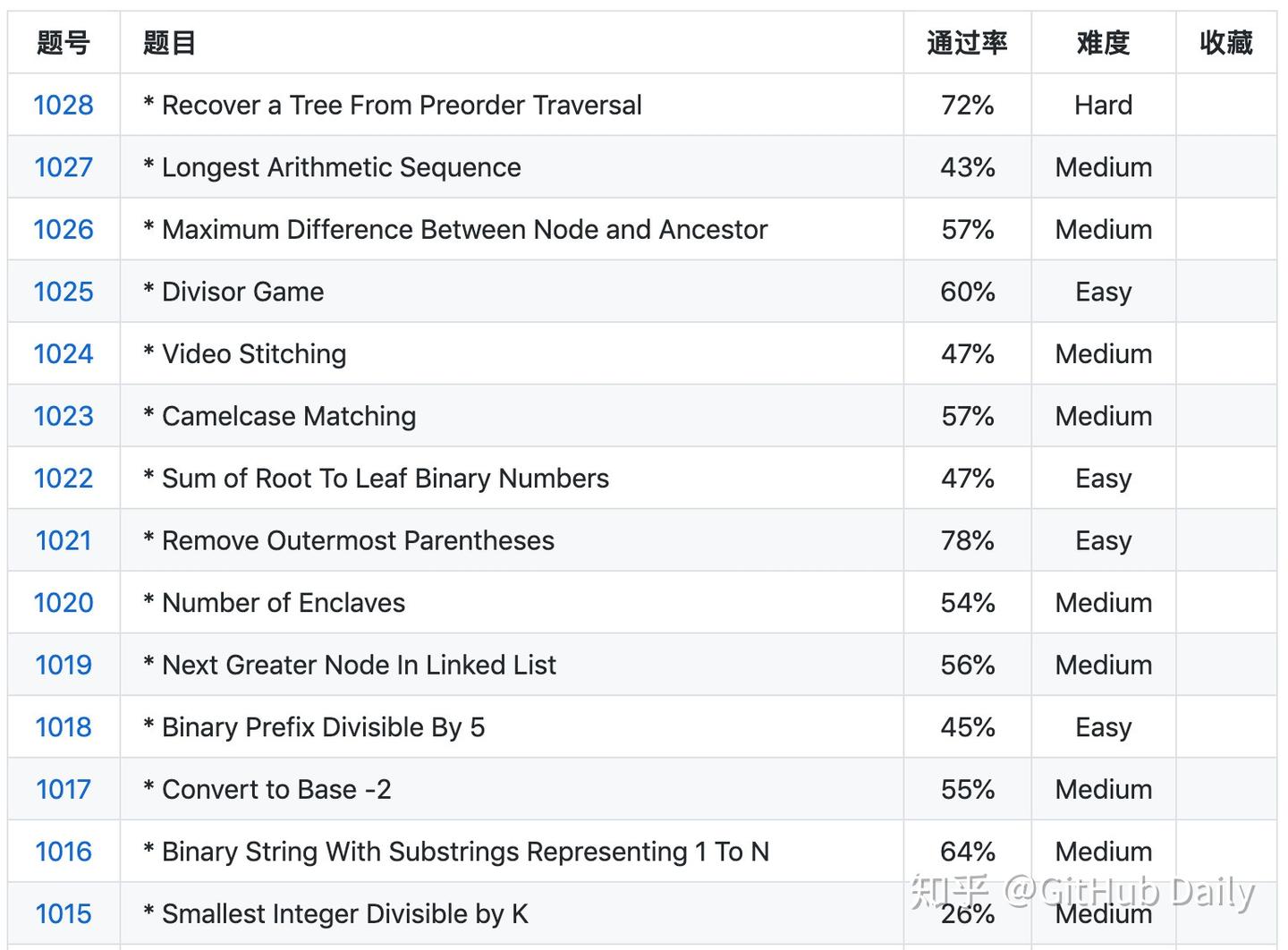Sort by the 题号 column header
1288x950 pixels.
63,42
